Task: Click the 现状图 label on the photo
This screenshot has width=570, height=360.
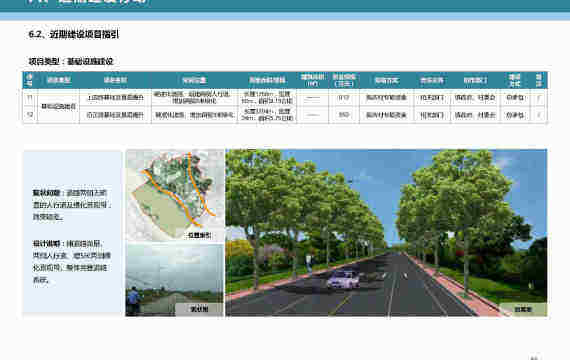Action: pyautogui.click(x=199, y=309)
